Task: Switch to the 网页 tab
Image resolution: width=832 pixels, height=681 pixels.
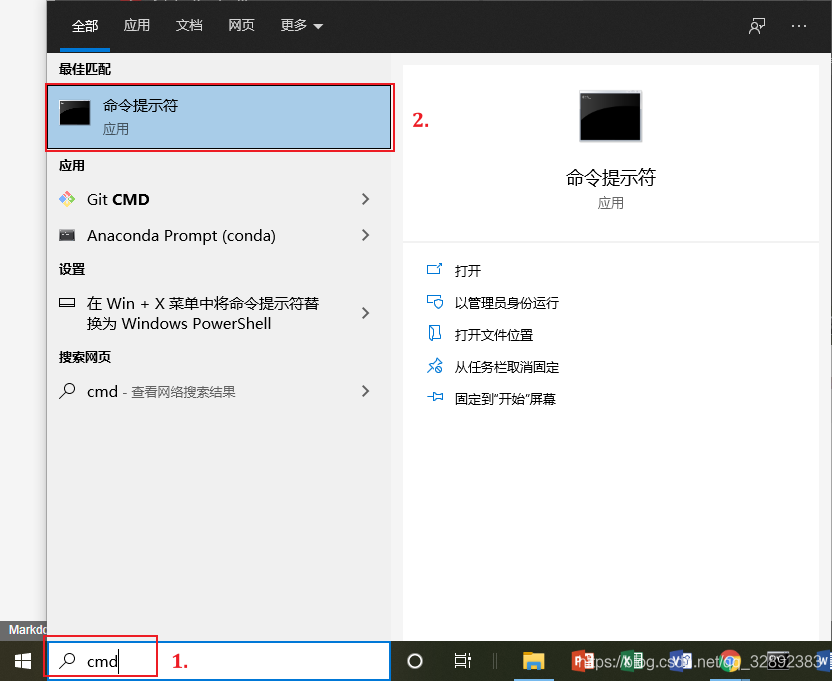Action: point(241,25)
